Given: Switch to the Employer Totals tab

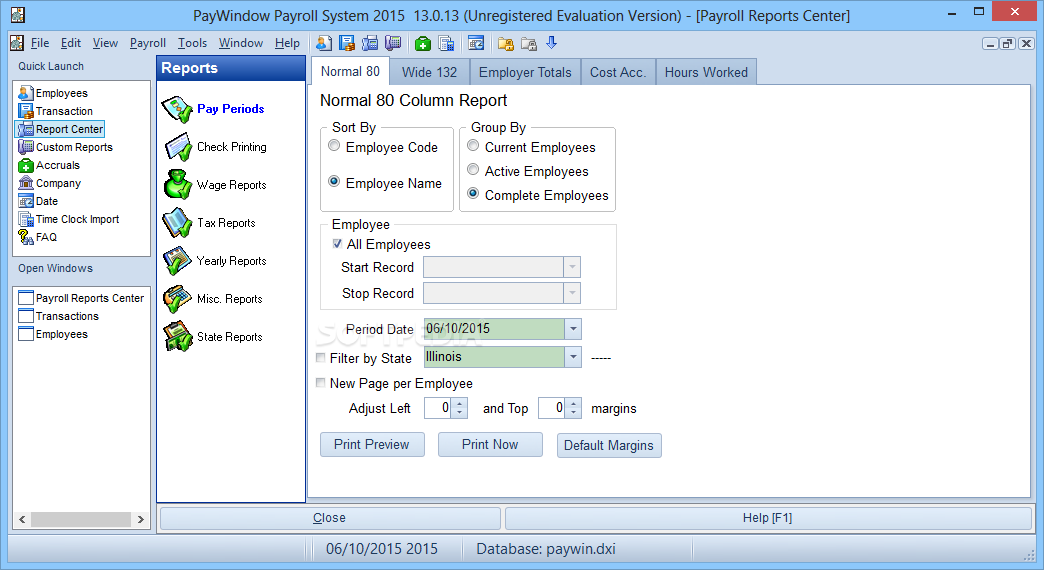Looking at the screenshot, I should 525,72.
